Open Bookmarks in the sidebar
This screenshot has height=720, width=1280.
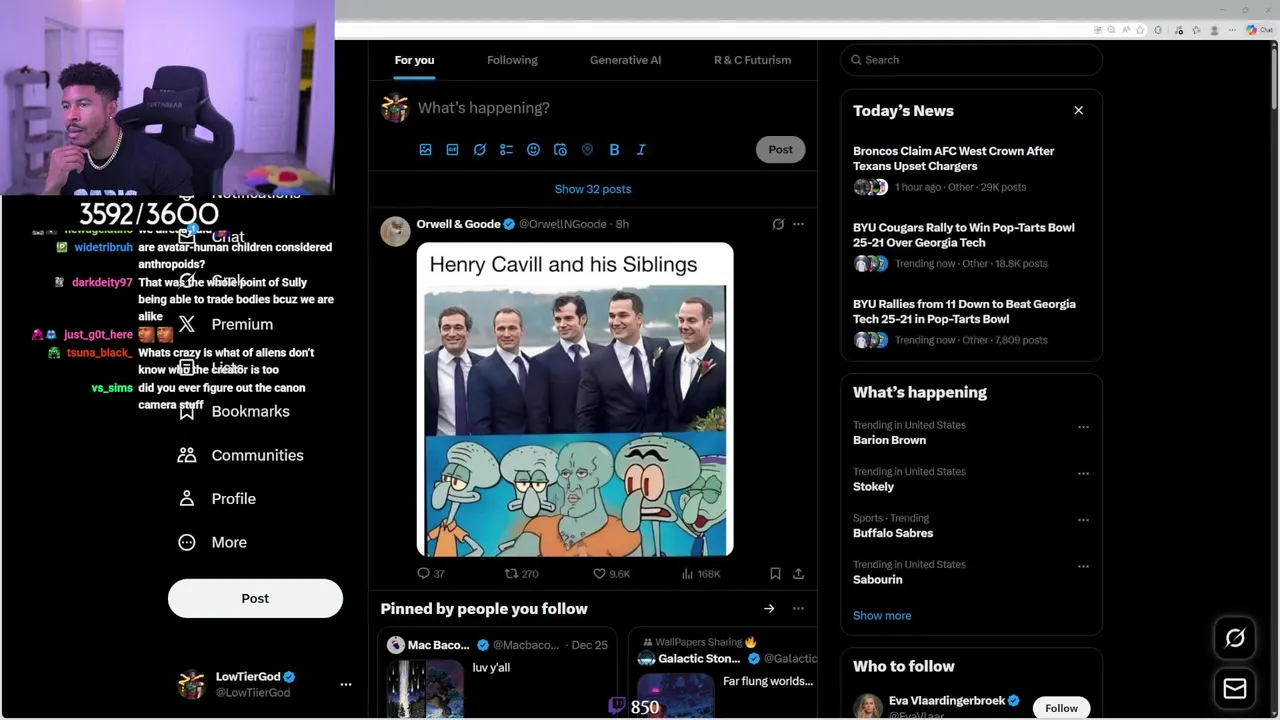coord(234,411)
